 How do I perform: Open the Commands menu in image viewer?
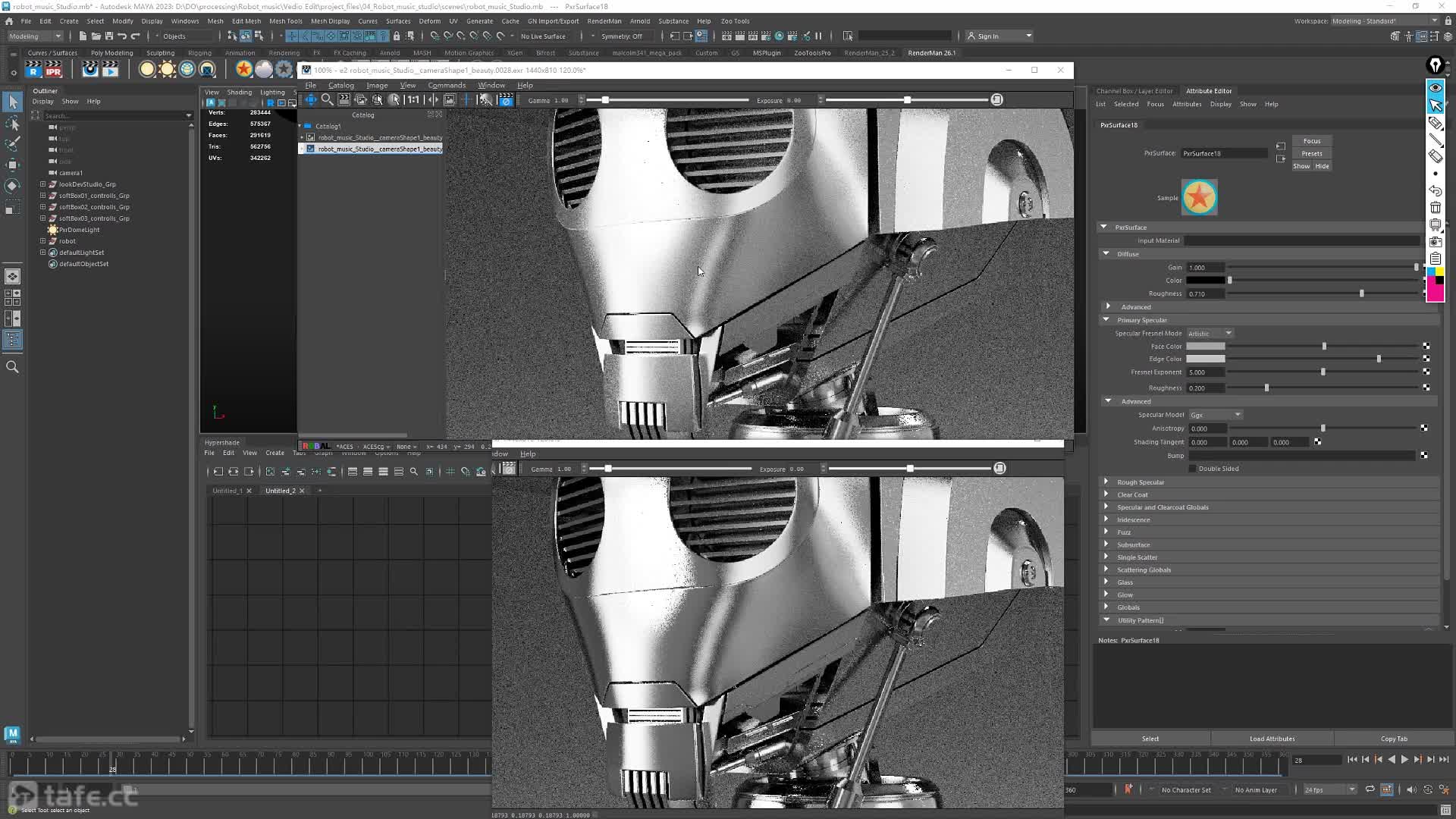pyautogui.click(x=447, y=86)
